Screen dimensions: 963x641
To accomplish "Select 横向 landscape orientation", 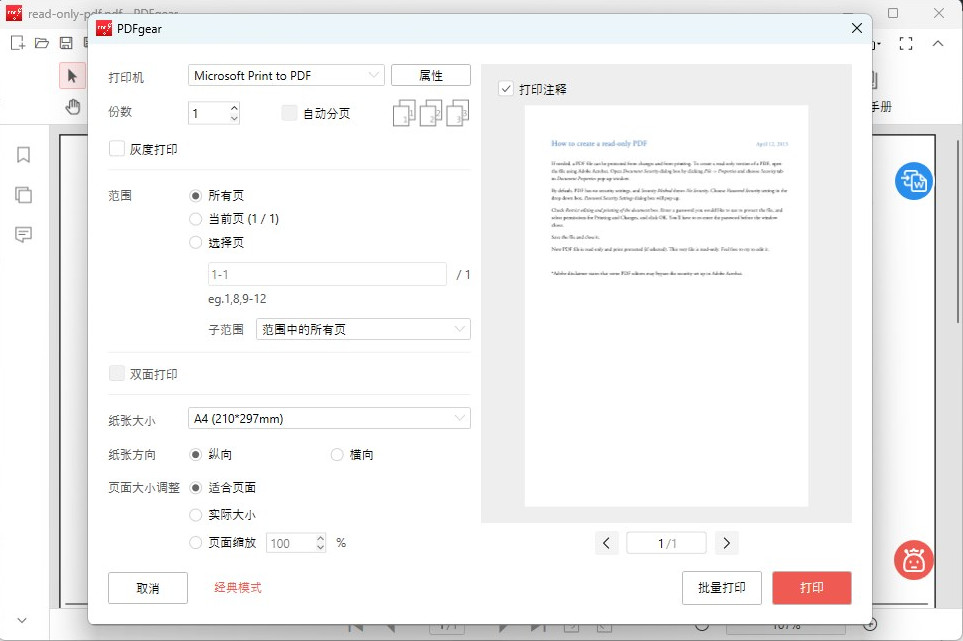I will pos(337,454).
